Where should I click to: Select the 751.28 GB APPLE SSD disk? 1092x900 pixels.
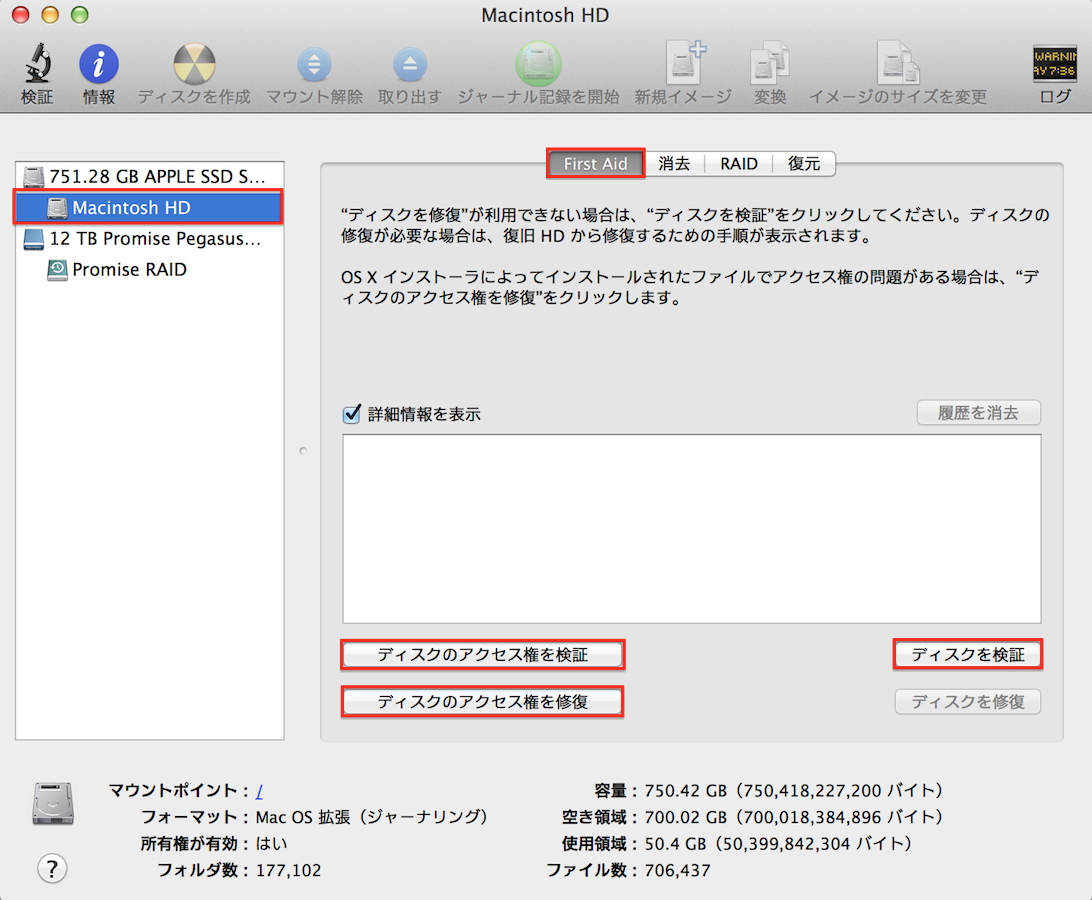(x=149, y=177)
